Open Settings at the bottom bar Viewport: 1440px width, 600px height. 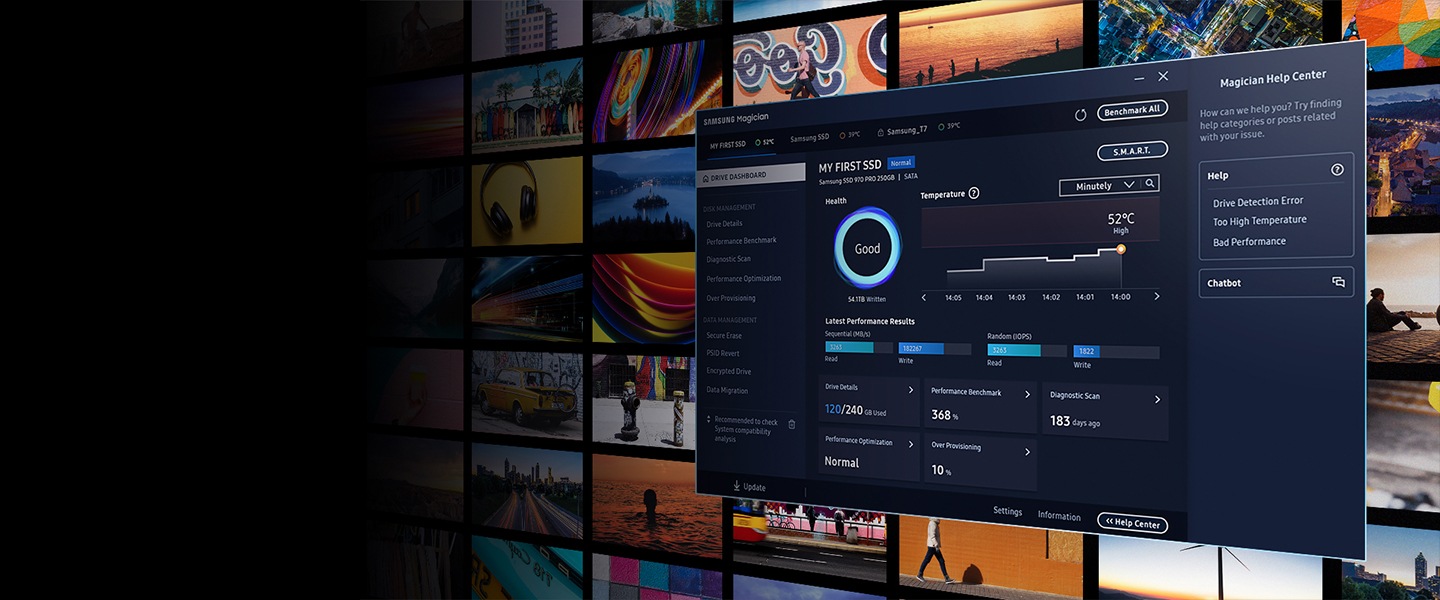coord(1008,511)
